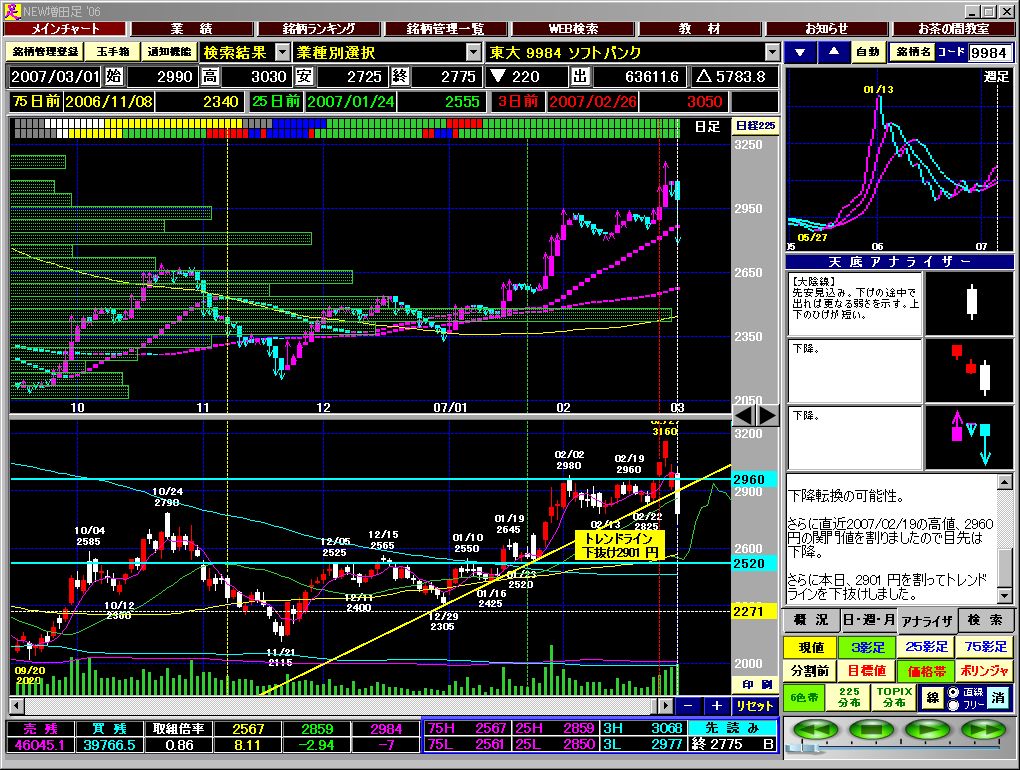The width and height of the screenshot is (1020, 770).
Task: Switch to the 日・週・月 tab
Action: tap(868, 620)
